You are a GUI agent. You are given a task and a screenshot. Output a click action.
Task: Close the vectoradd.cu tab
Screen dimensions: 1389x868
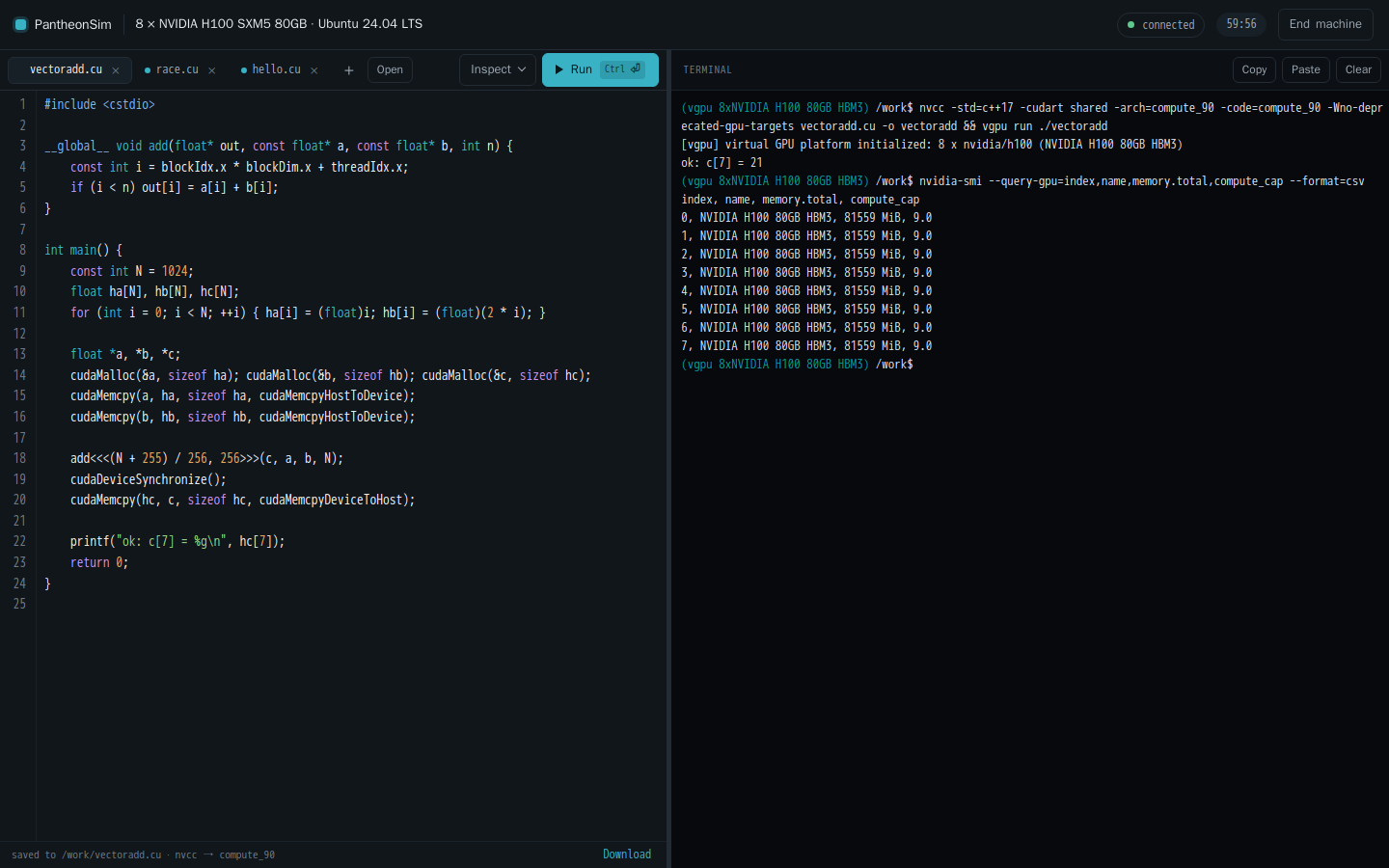(116, 70)
